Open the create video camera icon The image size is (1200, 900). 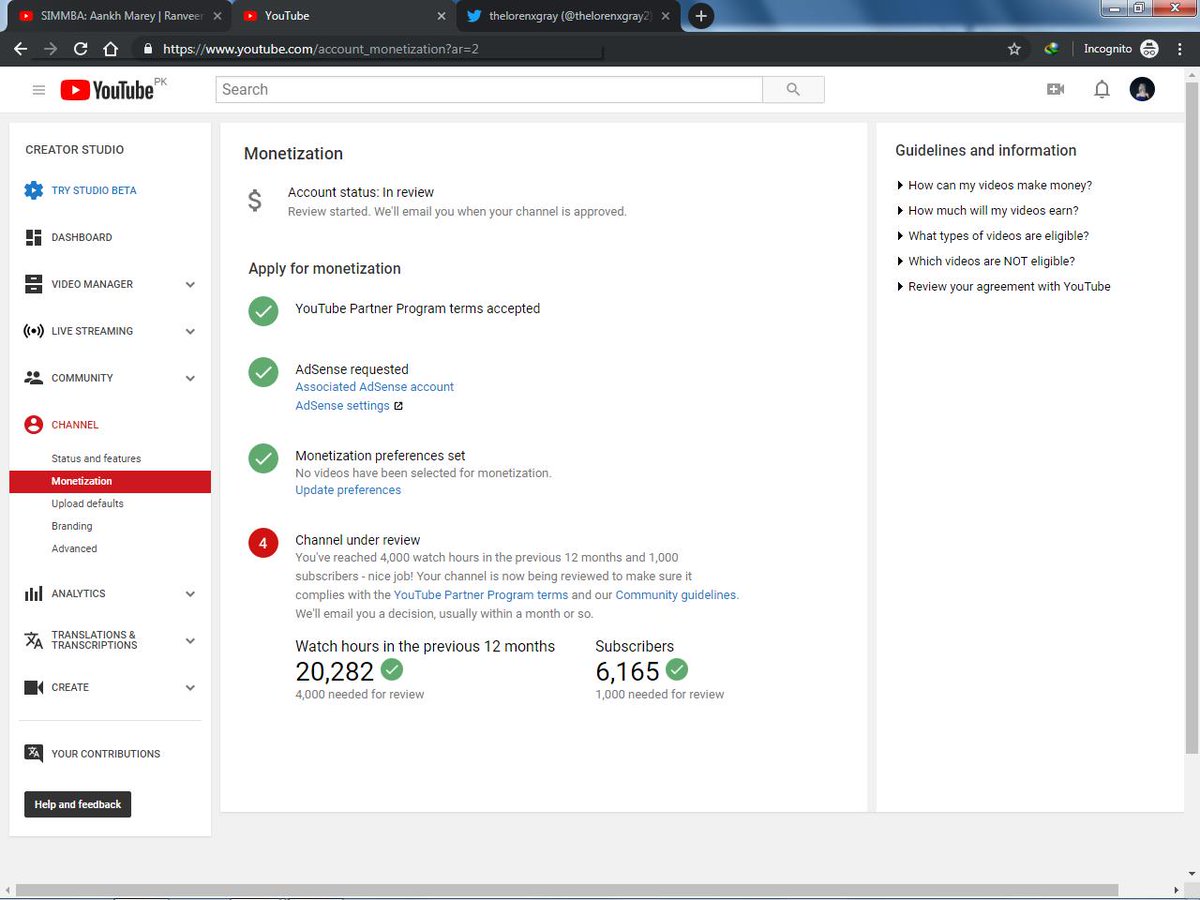click(1055, 89)
